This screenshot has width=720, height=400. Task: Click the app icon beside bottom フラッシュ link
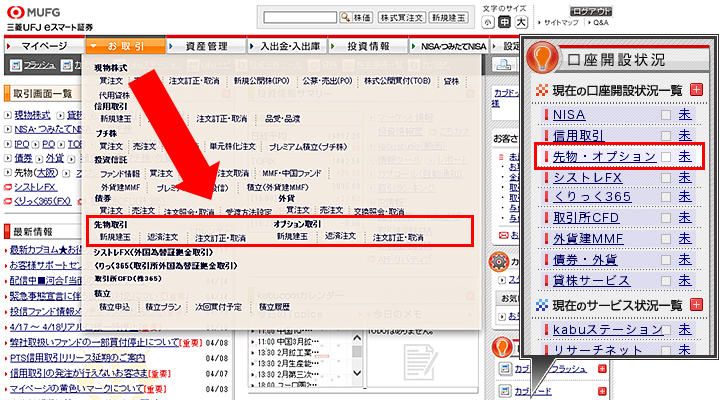[x=505, y=368]
